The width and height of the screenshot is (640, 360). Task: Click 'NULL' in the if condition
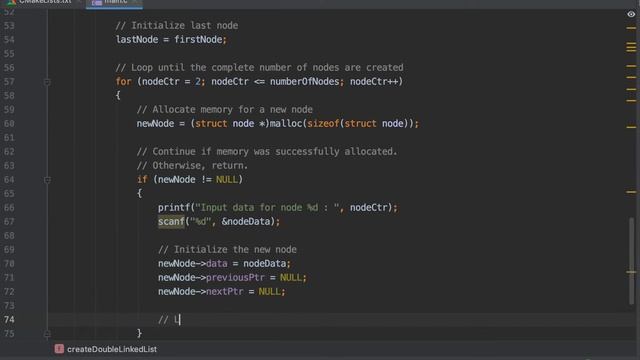click(x=227, y=180)
